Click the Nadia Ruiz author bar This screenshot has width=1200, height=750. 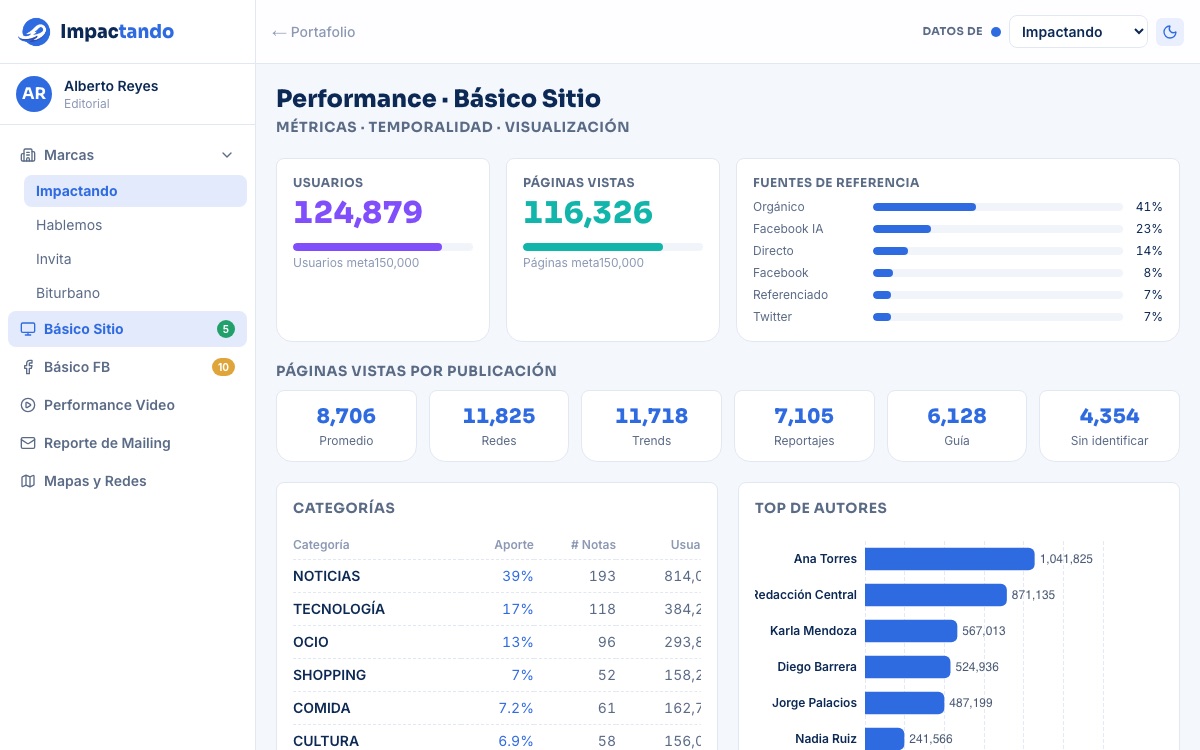[x=885, y=739]
